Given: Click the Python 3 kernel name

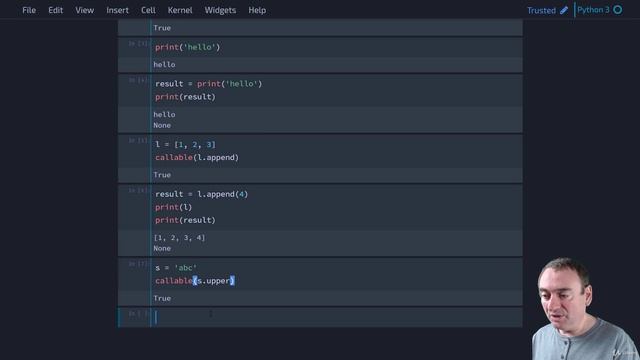Looking at the screenshot, I should (x=593, y=10).
